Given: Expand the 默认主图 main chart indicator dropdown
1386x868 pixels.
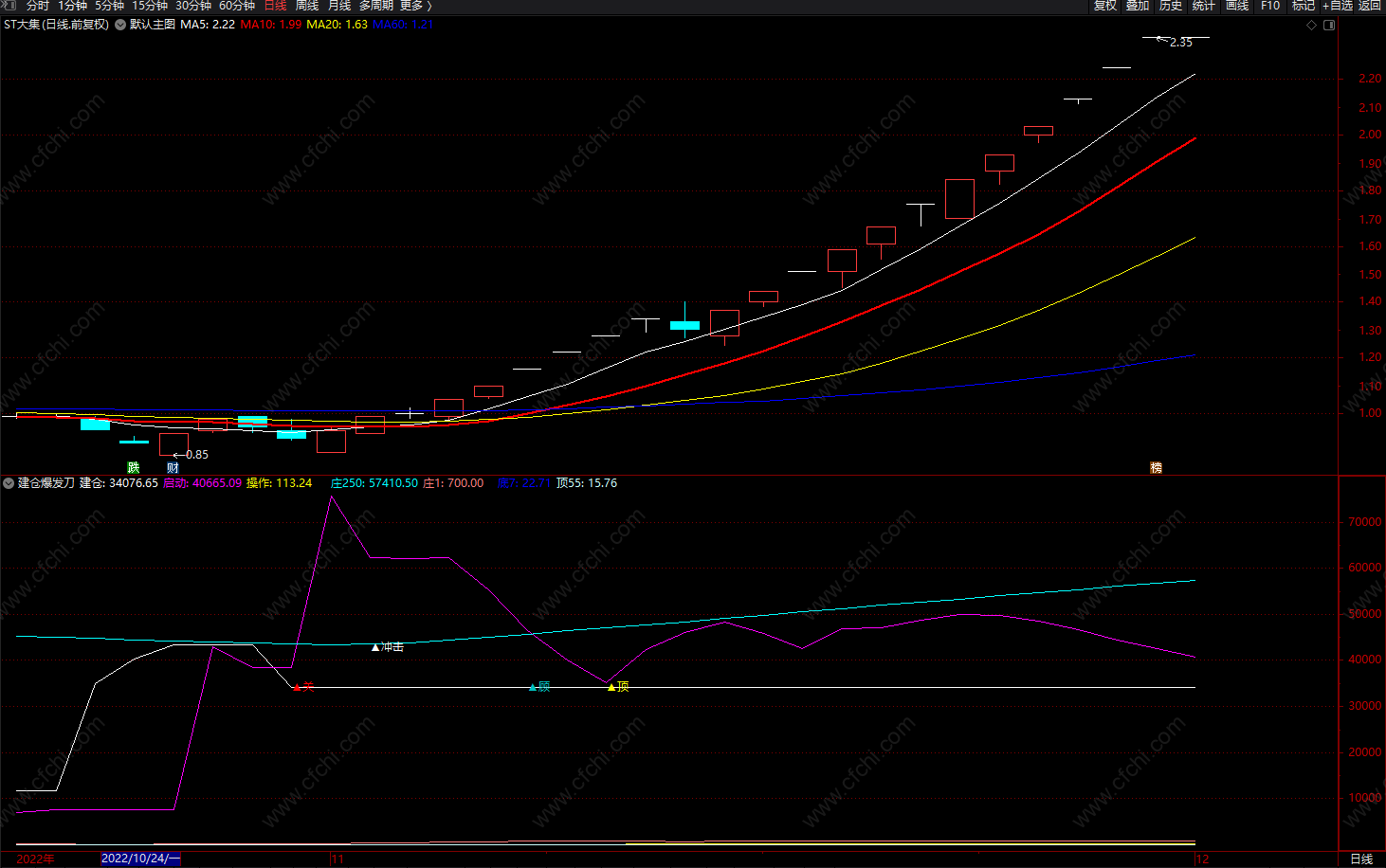Looking at the screenshot, I should 121,25.
